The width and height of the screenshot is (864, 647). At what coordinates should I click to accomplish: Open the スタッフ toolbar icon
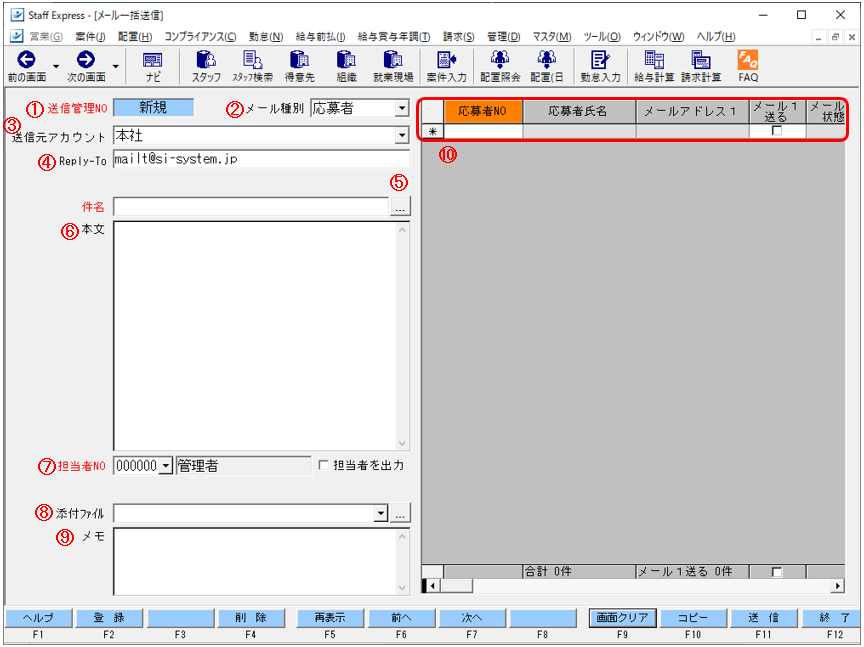206,60
